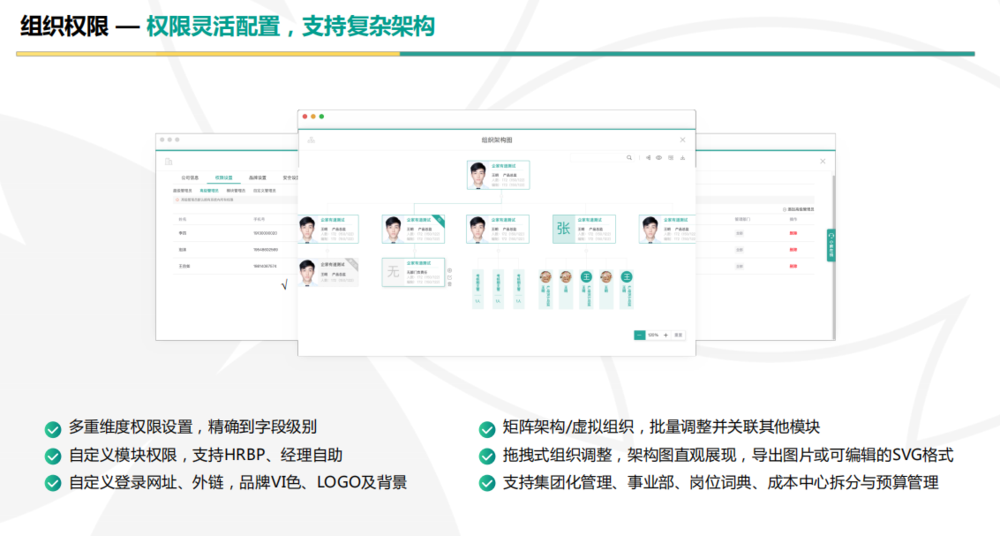Click the top root employee card in chart
The height and width of the screenshot is (536, 1000).
pyautogui.click(x=497, y=175)
